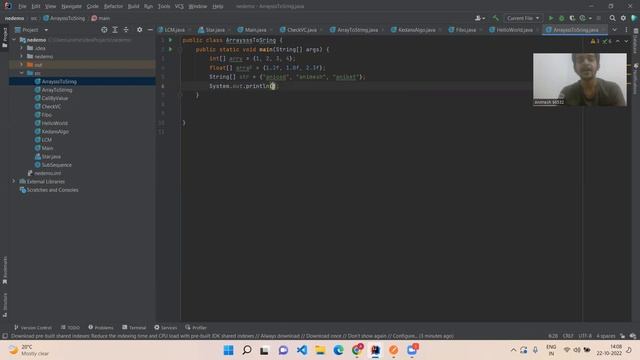
Task: Open tabs overflow menu three dots
Action: click(x=626, y=30)
